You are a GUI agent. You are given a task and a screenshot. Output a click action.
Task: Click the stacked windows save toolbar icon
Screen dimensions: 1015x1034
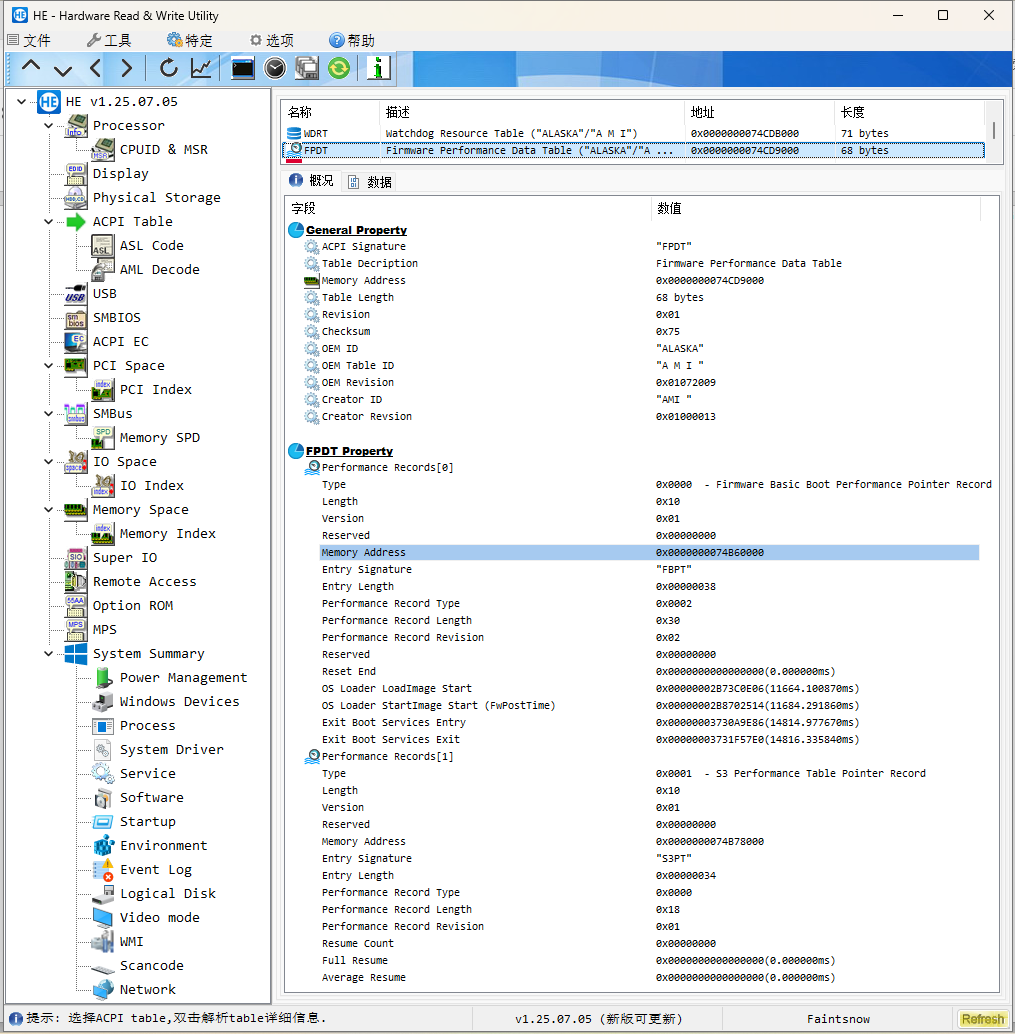coord(307,68)
